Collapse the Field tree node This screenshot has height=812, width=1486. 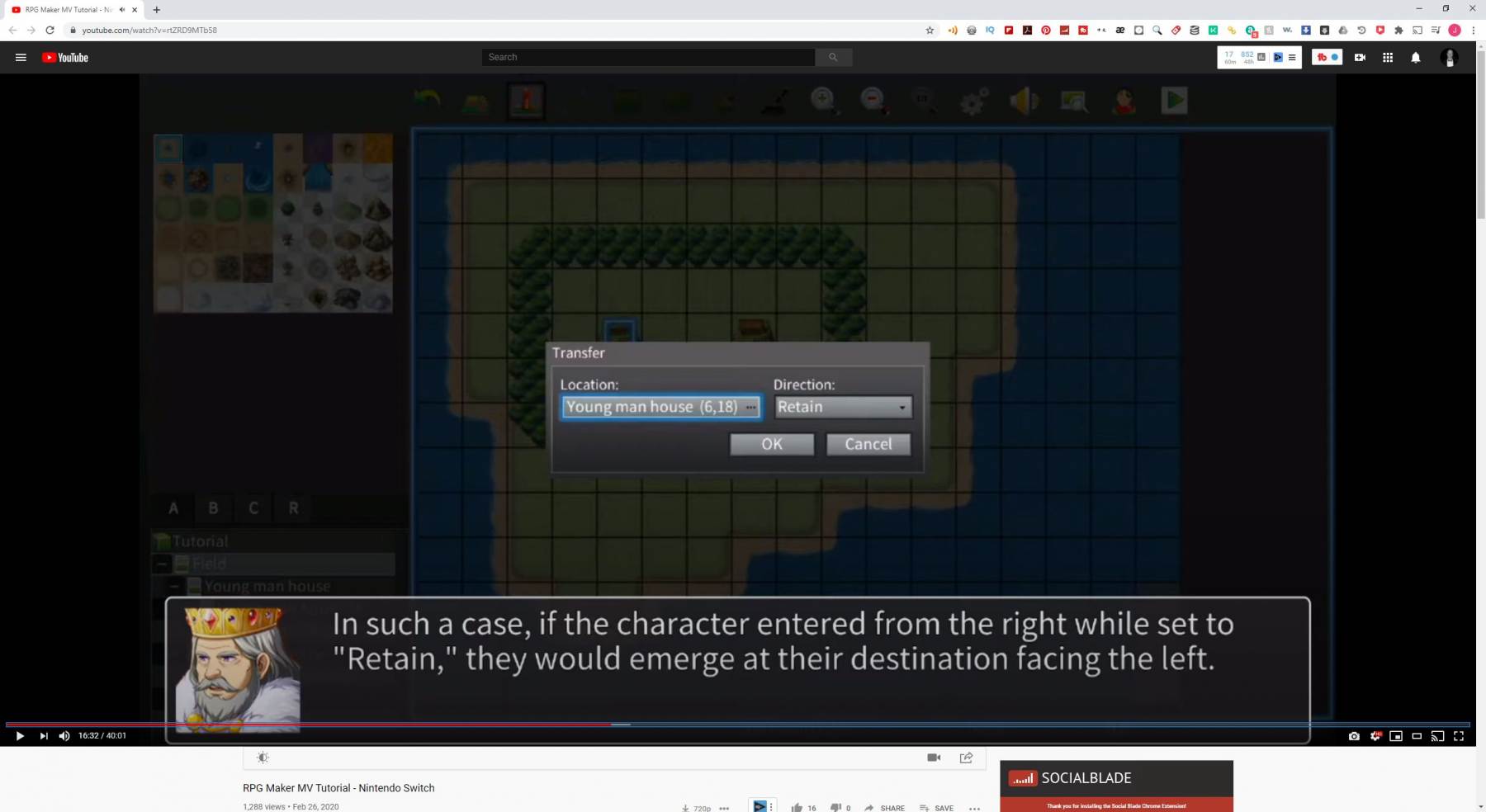click(162, 564)
